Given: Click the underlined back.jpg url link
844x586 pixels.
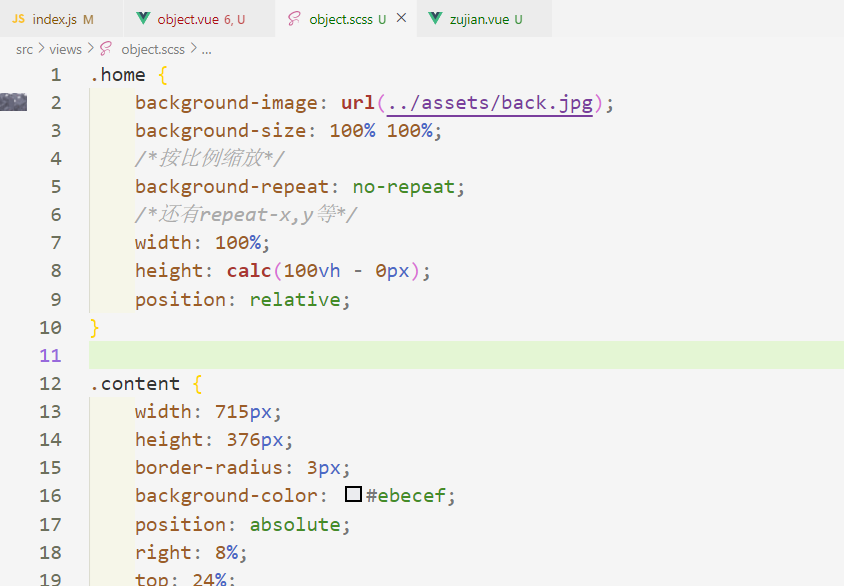Looking at the screenshot, I should point(489,102).
